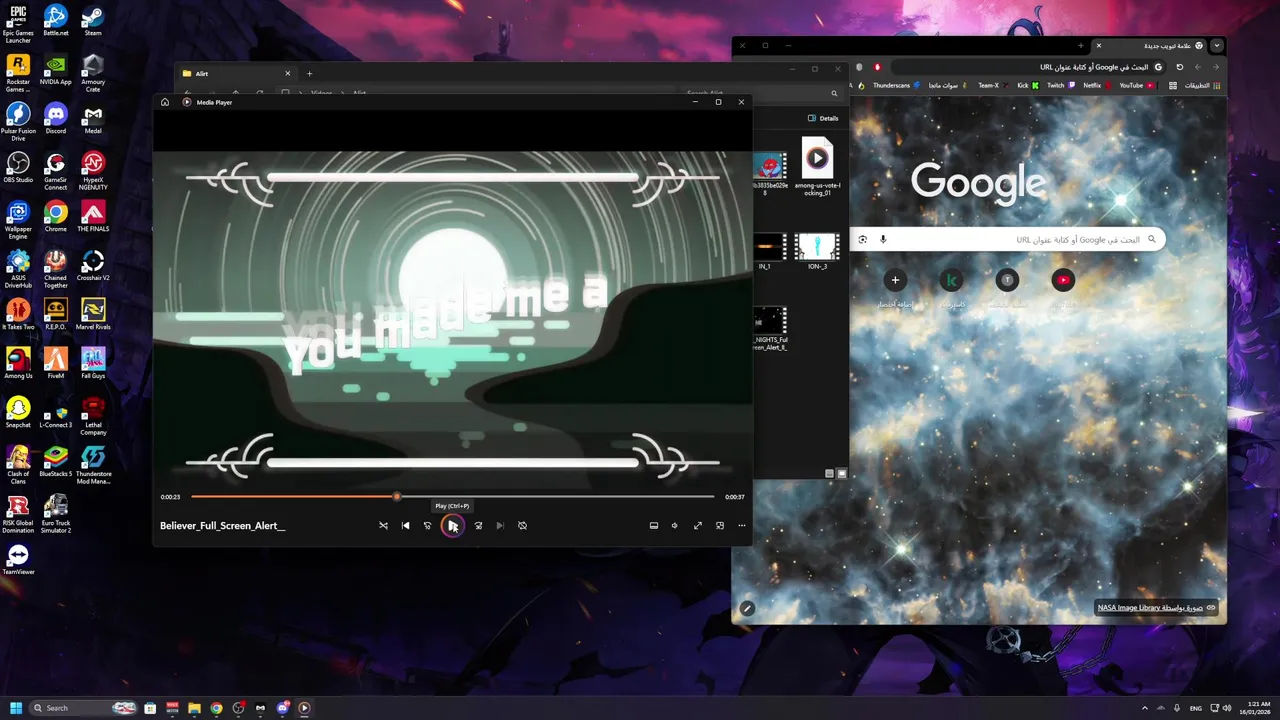The image size is (1280, 720).
Task: Click the taskbar Search box
Action: 83,708
